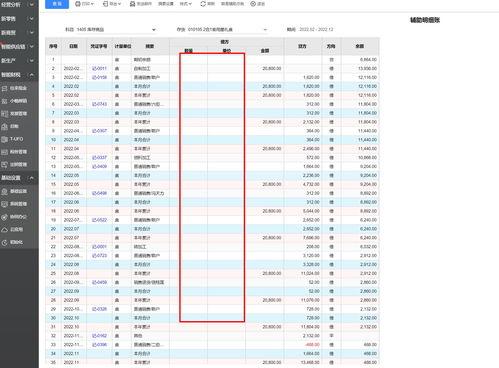
Task: Expand the 智能供应链 sidebar section chevron
Action: pos(32,46)
